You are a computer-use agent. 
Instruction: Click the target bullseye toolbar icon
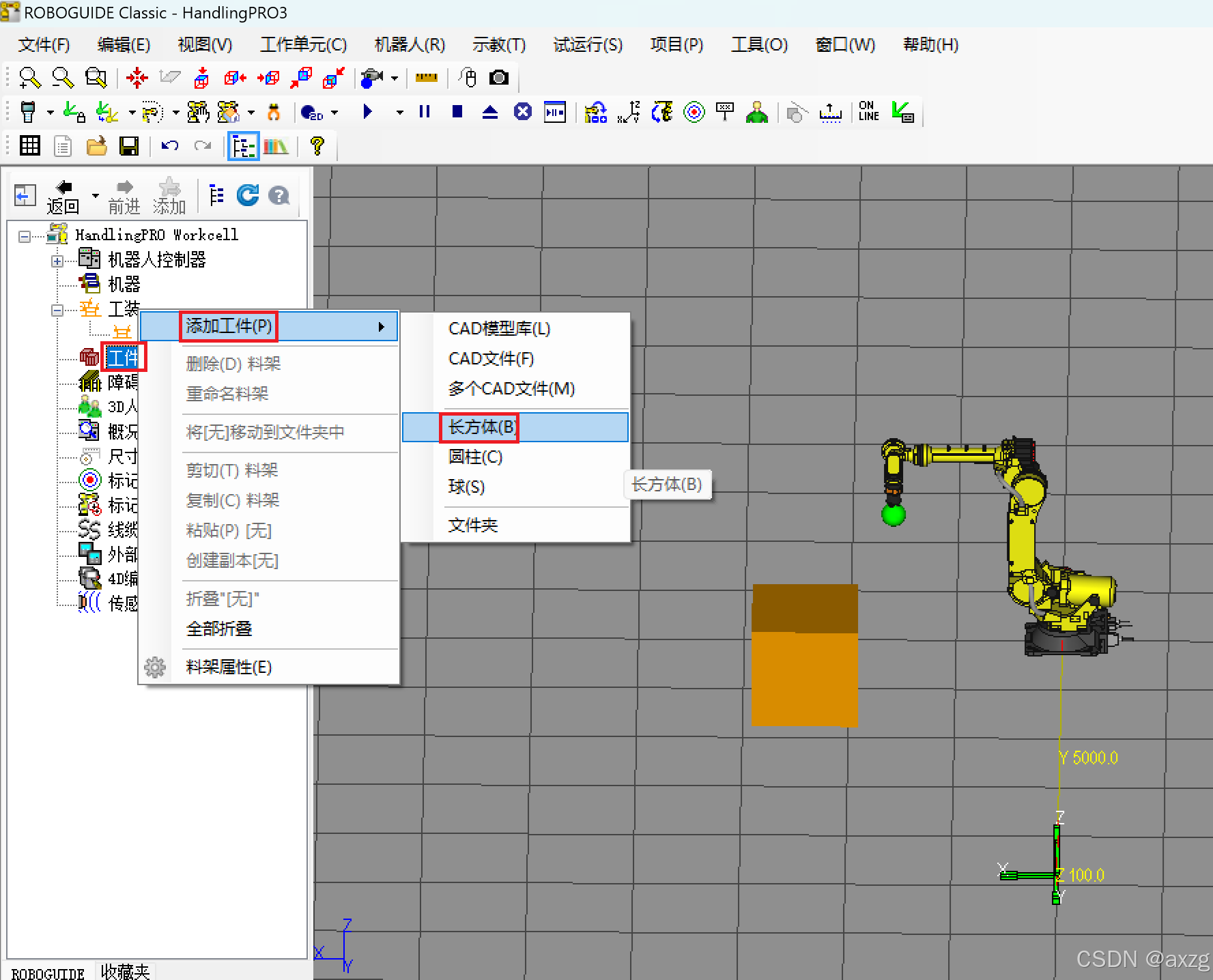click(694, 112)
